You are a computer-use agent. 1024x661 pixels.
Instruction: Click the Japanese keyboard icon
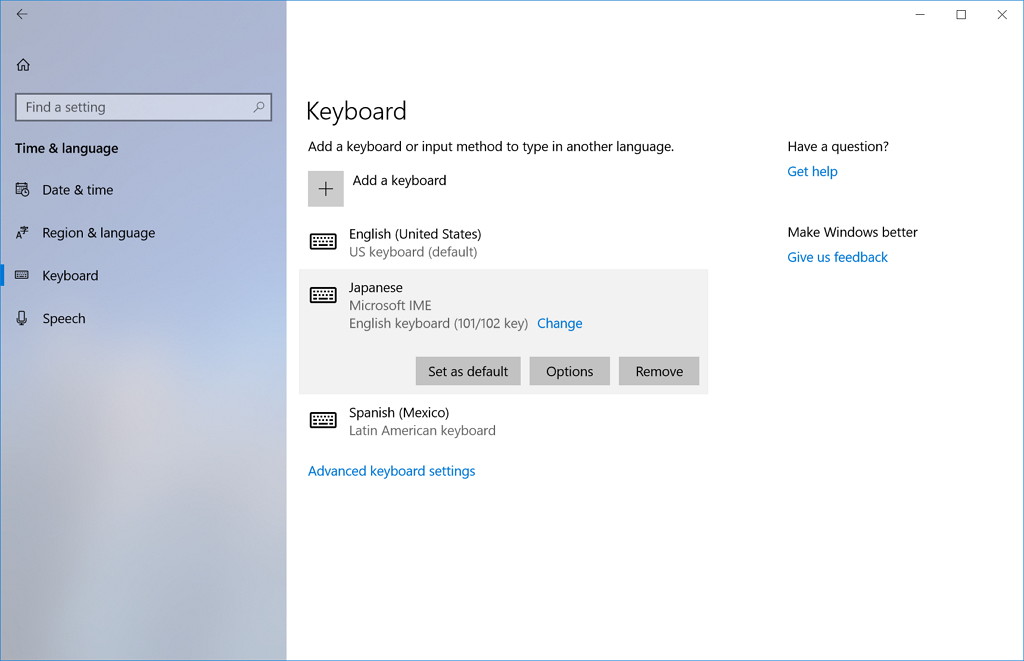tap(323, 295)
